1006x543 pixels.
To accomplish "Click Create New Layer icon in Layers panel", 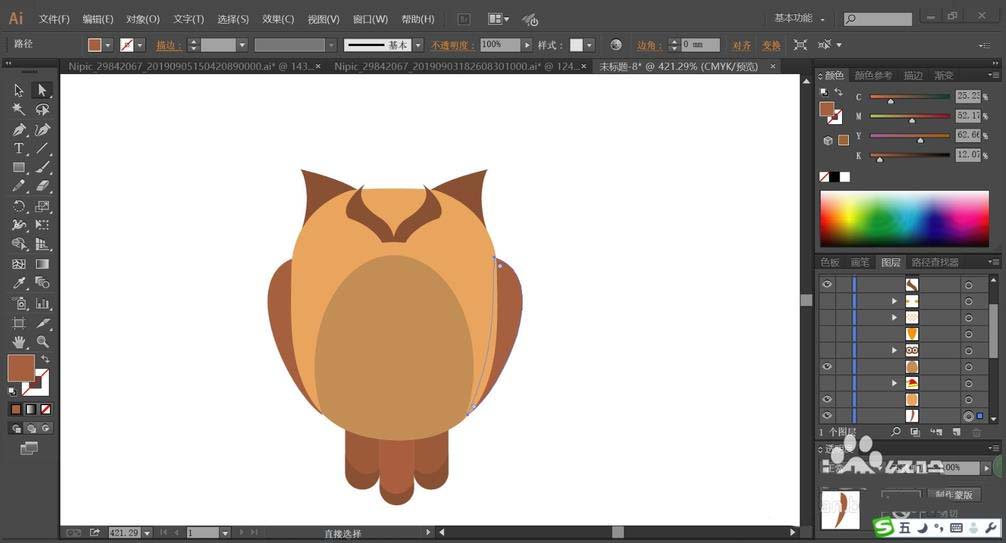I will (x=956, y=432).
